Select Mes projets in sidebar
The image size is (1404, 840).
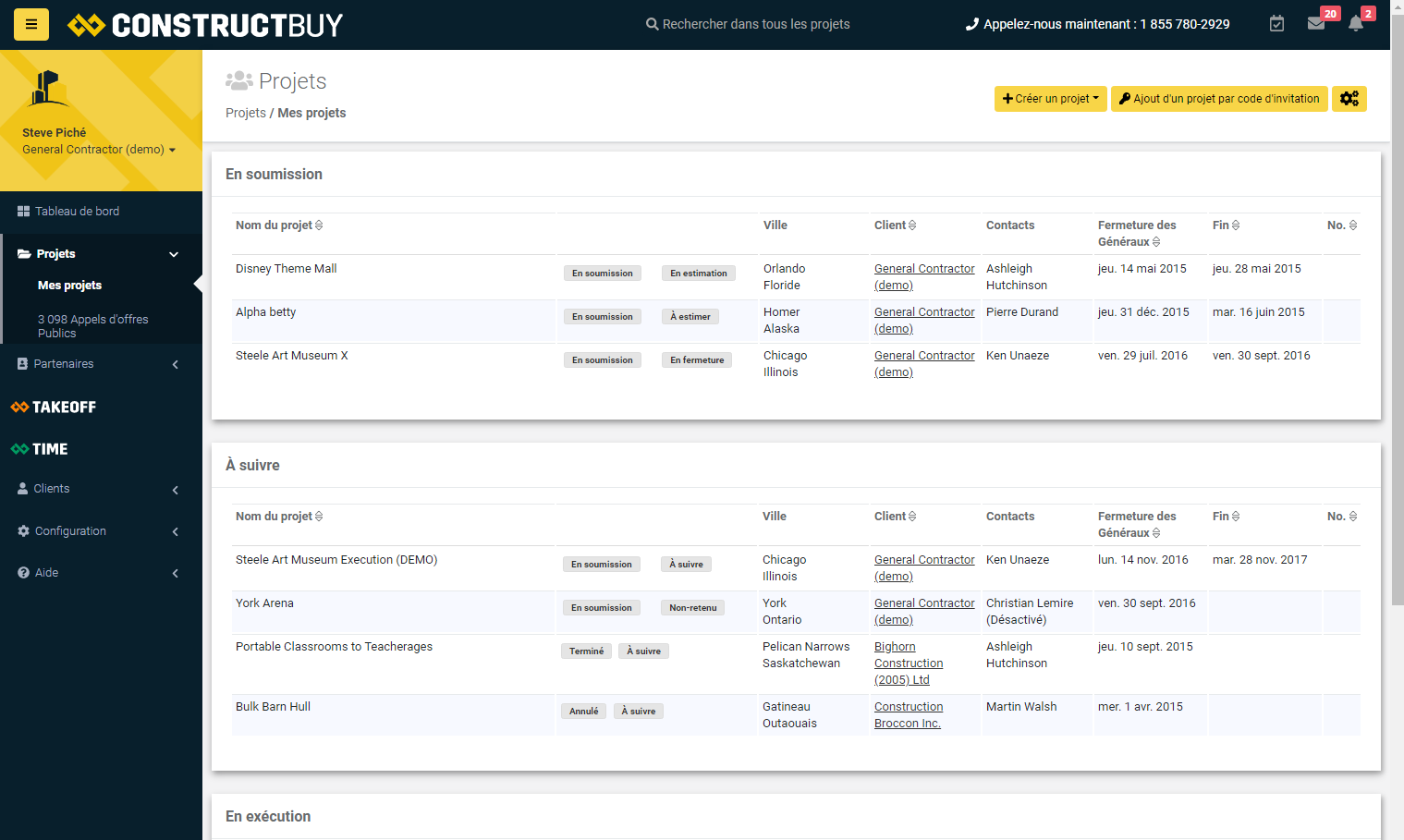pyautogui.click(x=69, y=286)
